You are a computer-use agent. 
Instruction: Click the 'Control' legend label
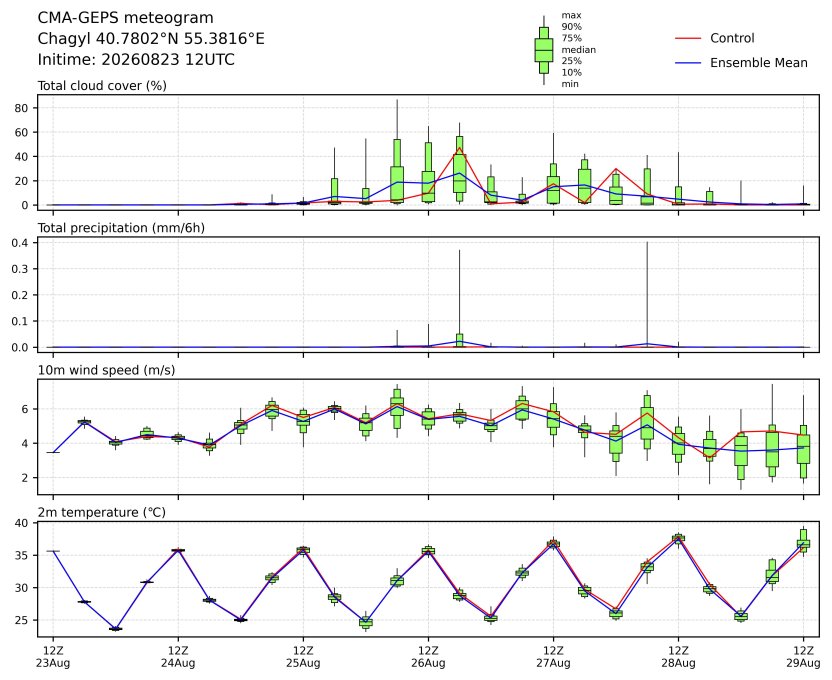click(x=732, y=38)
